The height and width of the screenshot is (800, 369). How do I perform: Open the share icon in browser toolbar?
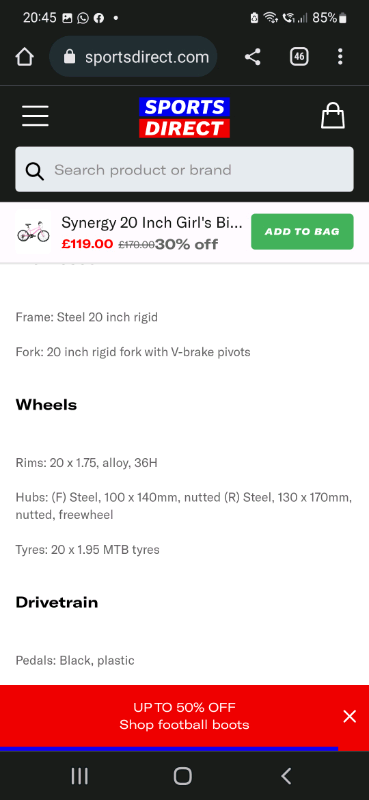coord(253,57)
